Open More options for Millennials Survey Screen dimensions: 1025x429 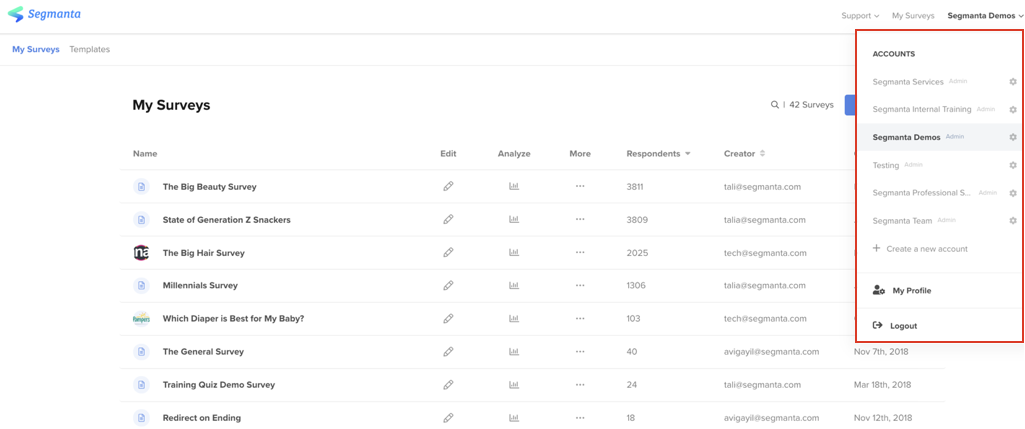click(x=580, y=285)
